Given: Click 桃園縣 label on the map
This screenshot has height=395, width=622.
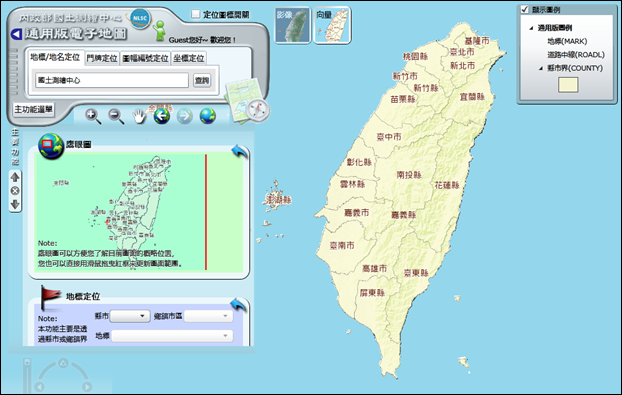Looking at the screenshot, I should [x=415, y=56].
